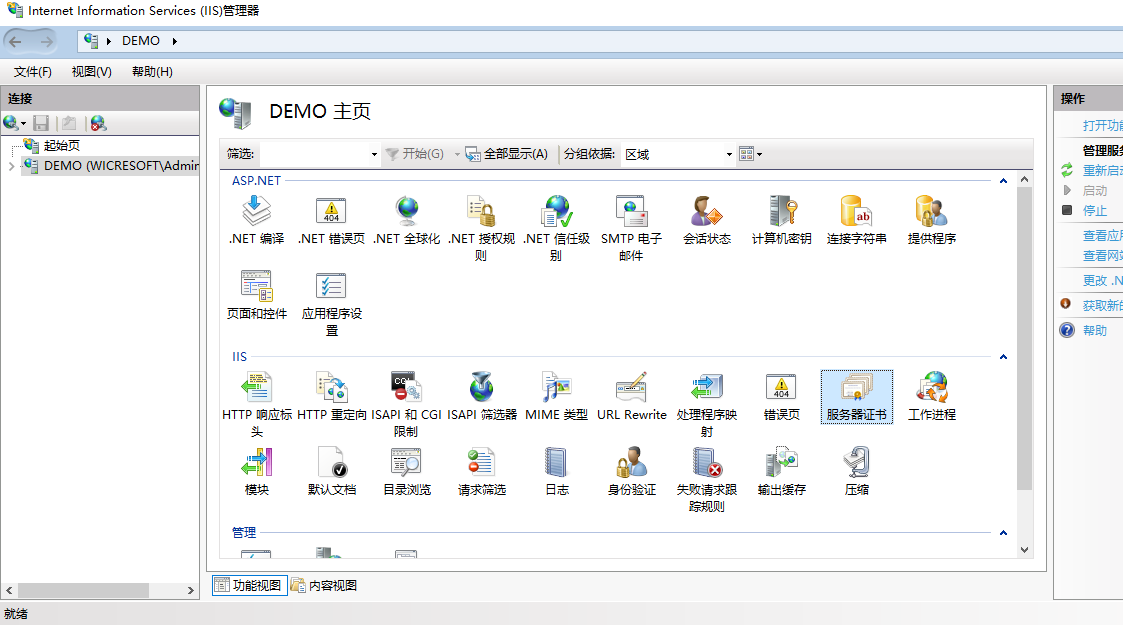Select DEMO (WICRESOFT\Admin server node
The image size is (1123, 625).
pos(120,165)
